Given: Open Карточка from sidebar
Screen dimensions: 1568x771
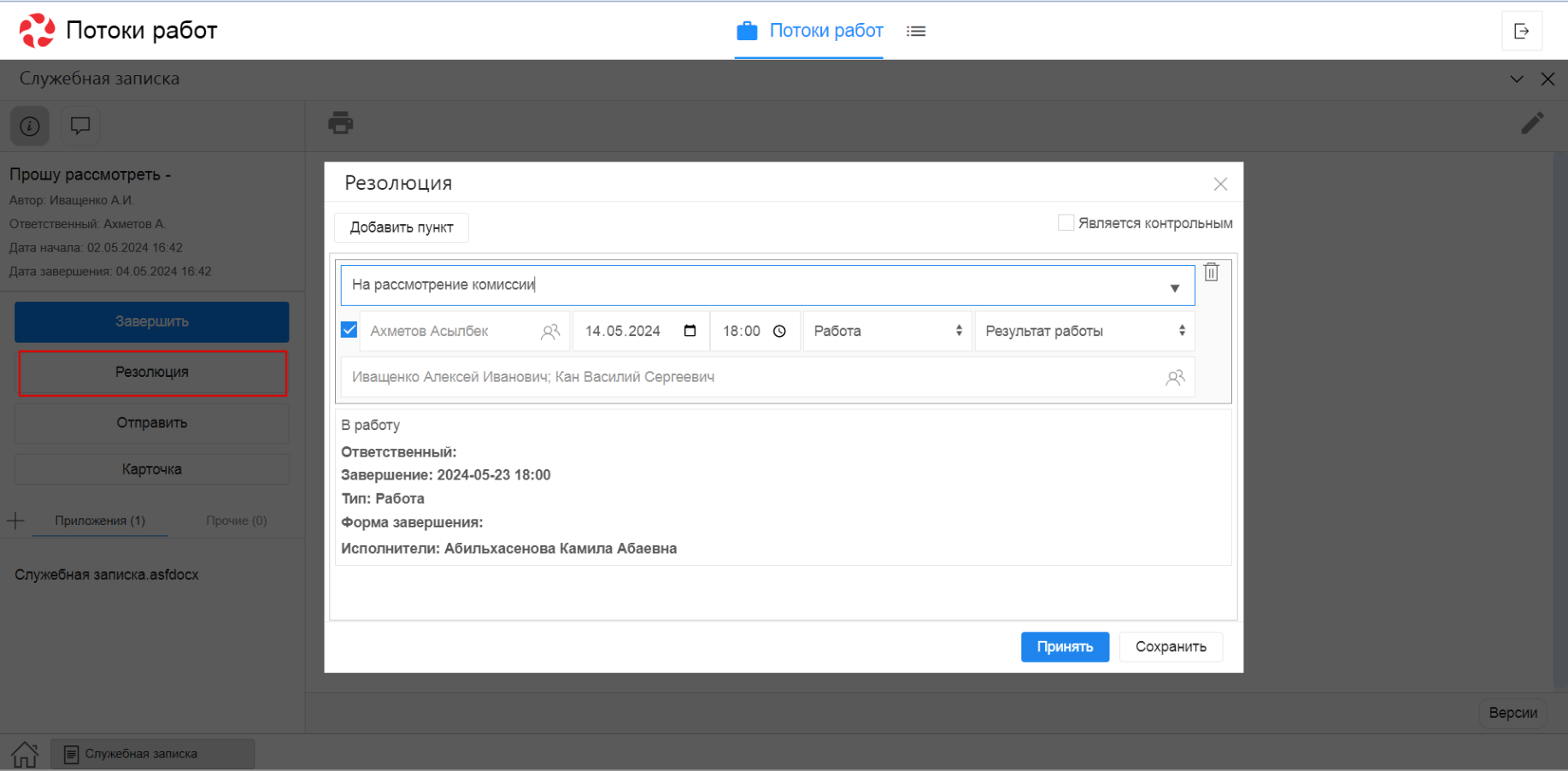Looking at the screenshot, I should (152, 469).
